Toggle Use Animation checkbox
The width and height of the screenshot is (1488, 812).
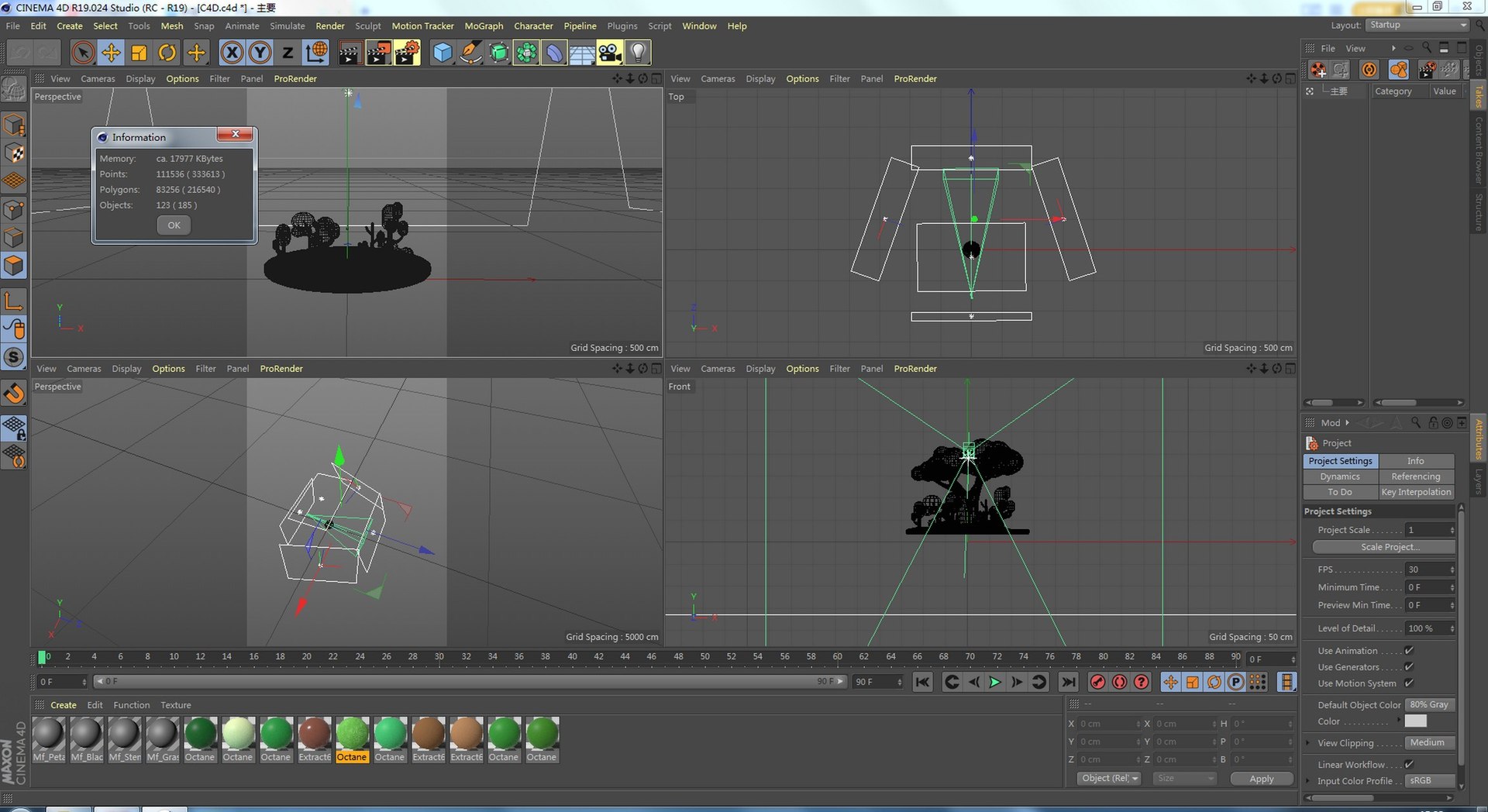[x=1409, y=651]
